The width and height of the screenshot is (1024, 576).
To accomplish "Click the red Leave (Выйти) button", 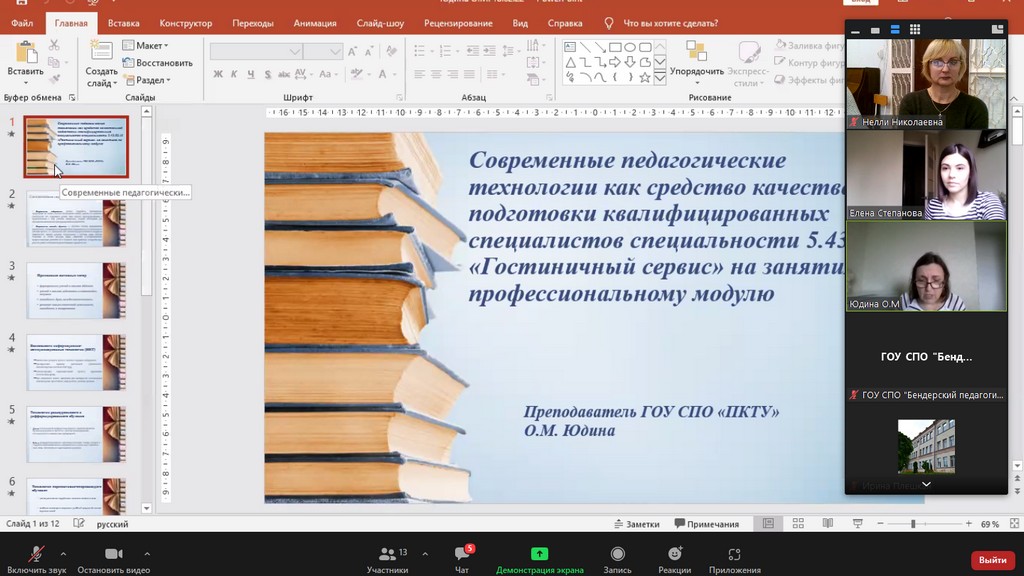I will pyautogui.click(x=992, y=560).
